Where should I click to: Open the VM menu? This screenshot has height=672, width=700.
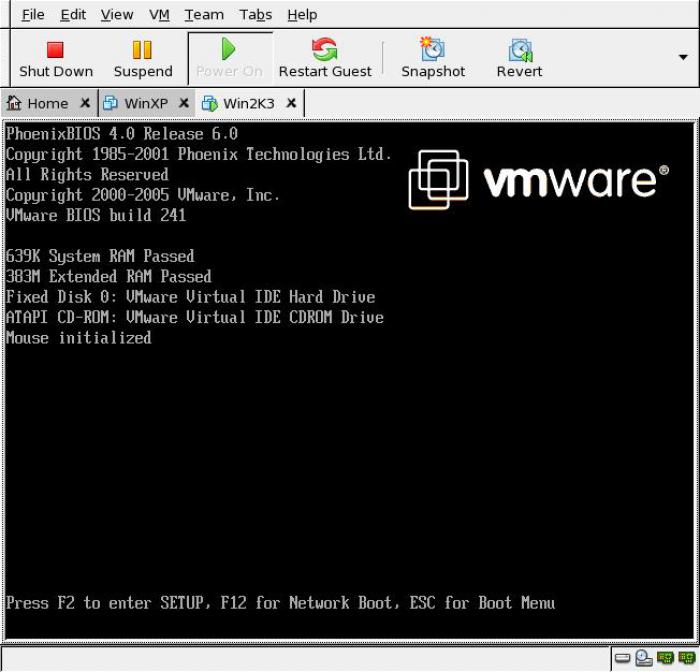(159, 15)
